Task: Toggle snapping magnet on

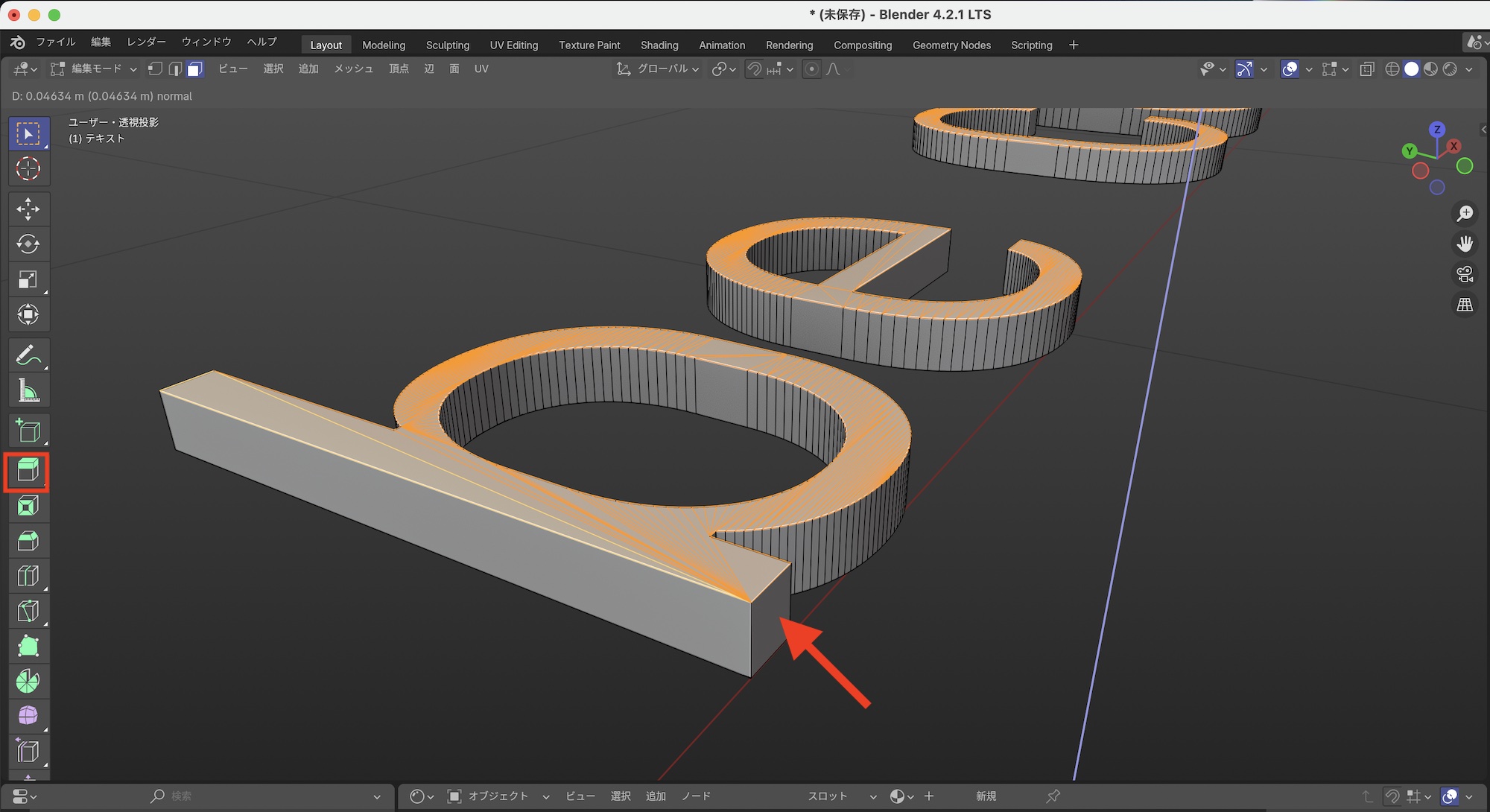Action: tap(755, 69)
